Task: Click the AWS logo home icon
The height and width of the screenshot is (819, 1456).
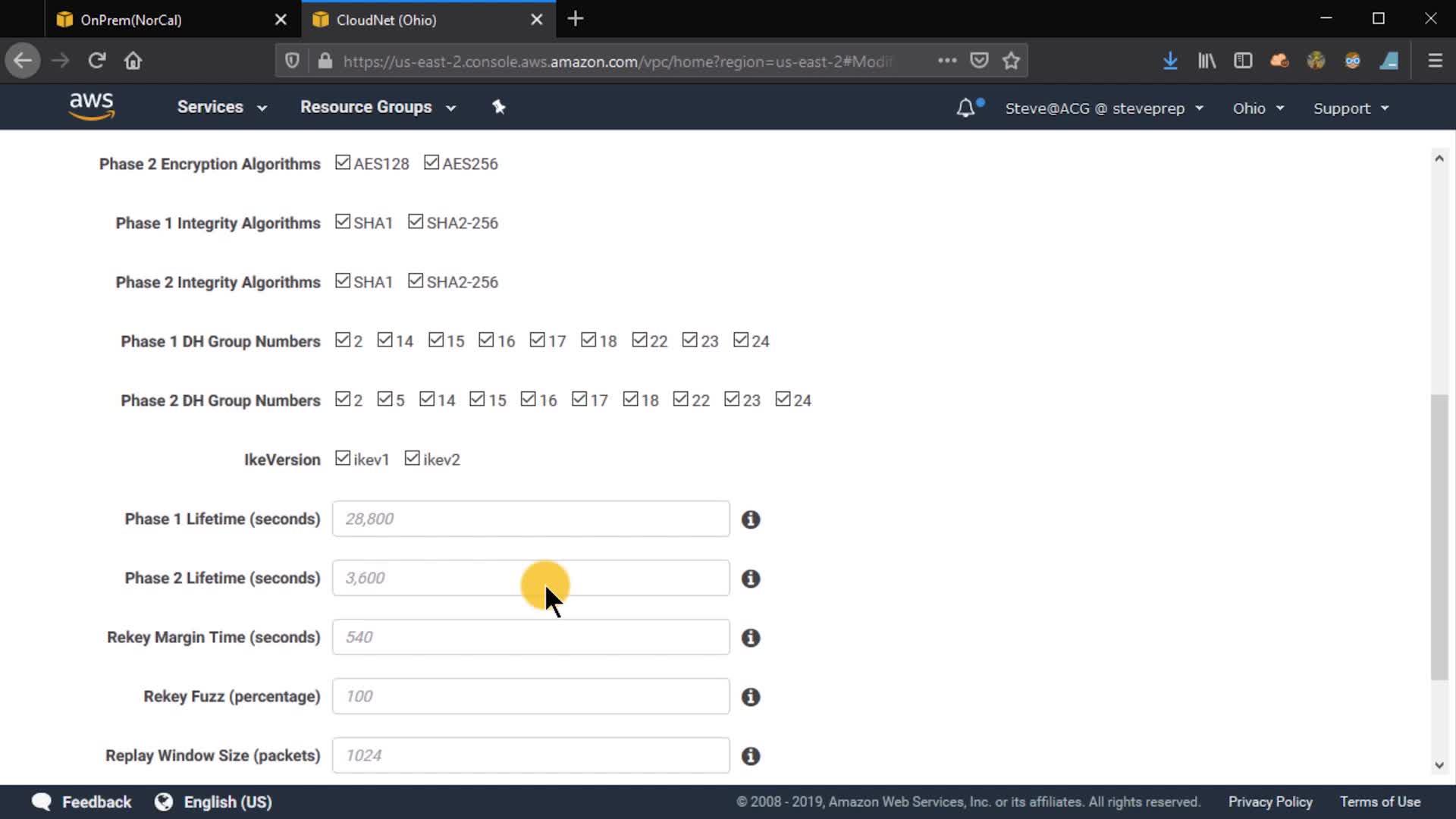Action: [x=91, y=106]
